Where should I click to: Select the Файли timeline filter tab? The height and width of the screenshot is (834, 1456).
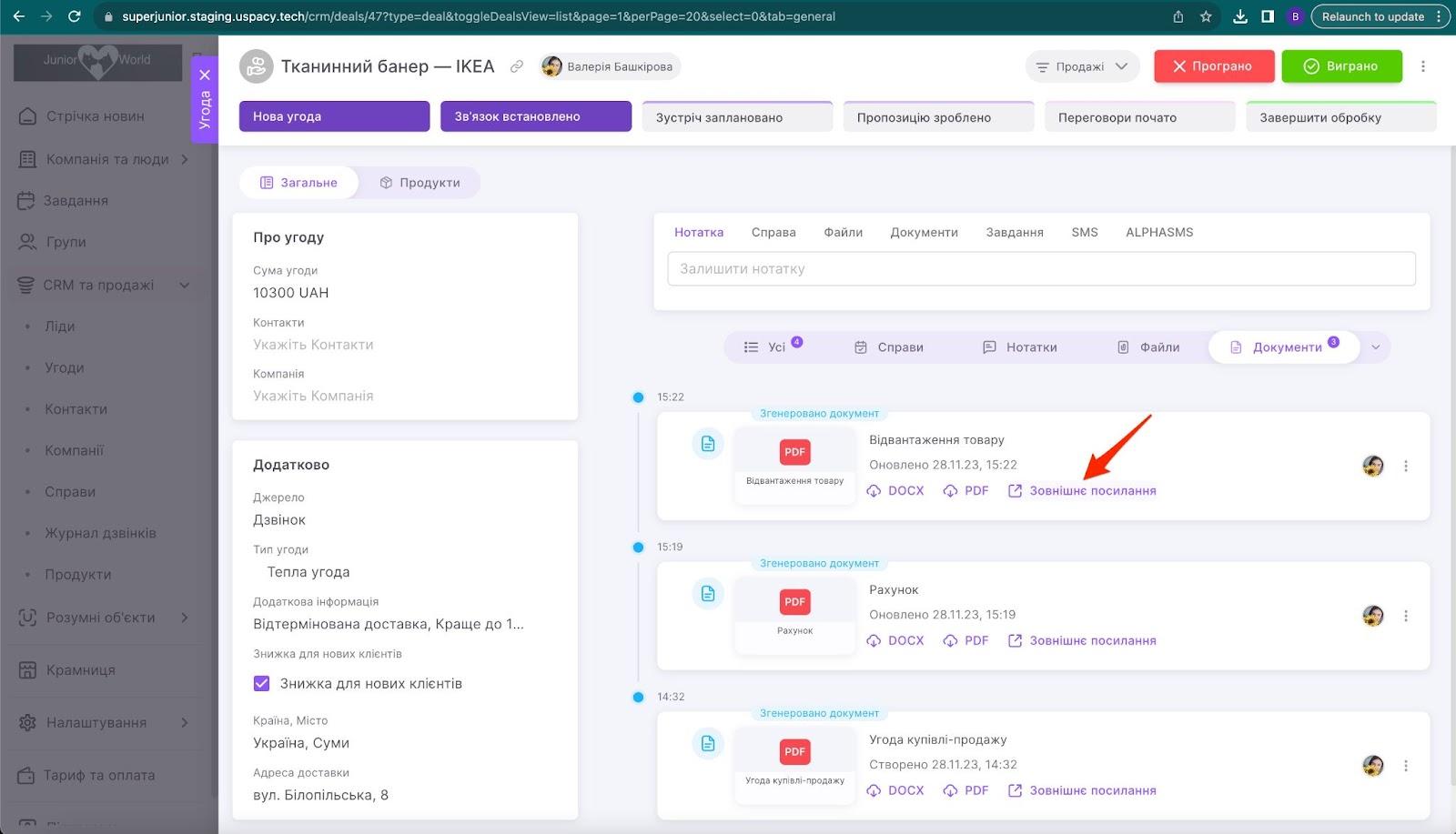click(x=1148, y=347)
